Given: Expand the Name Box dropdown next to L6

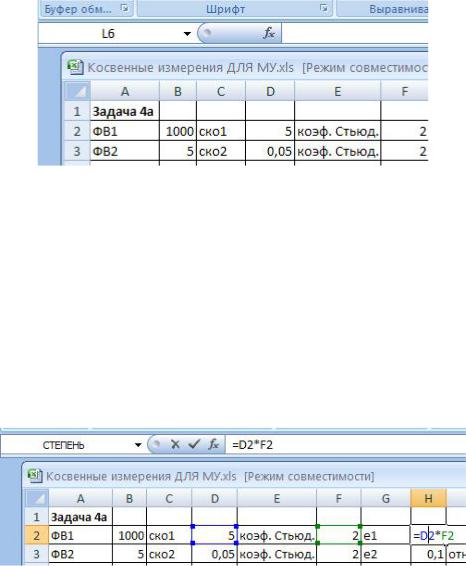Looking at the screenshot, I should [x=187, y=34].
